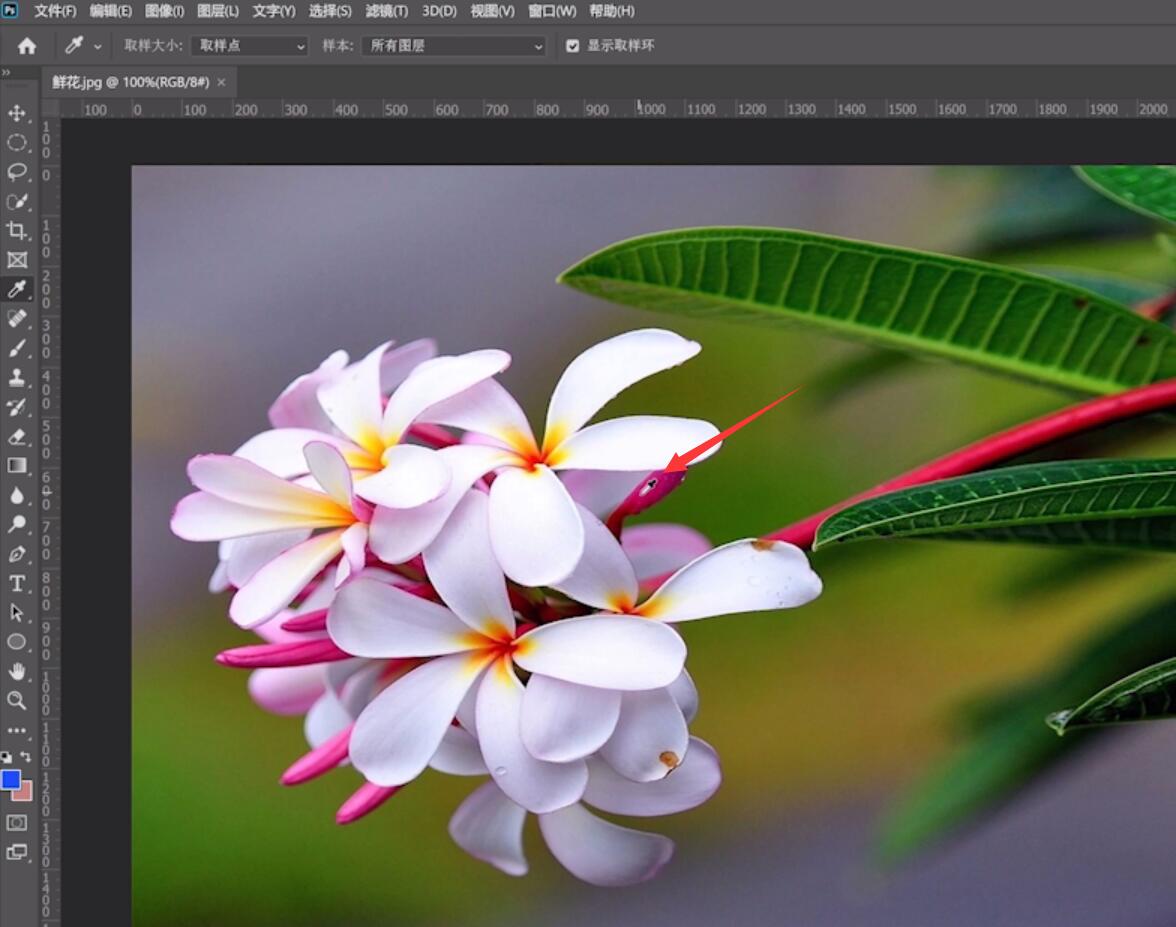Select the Brush tool
Screen dimensions: 1176x927
pos(16,348)
